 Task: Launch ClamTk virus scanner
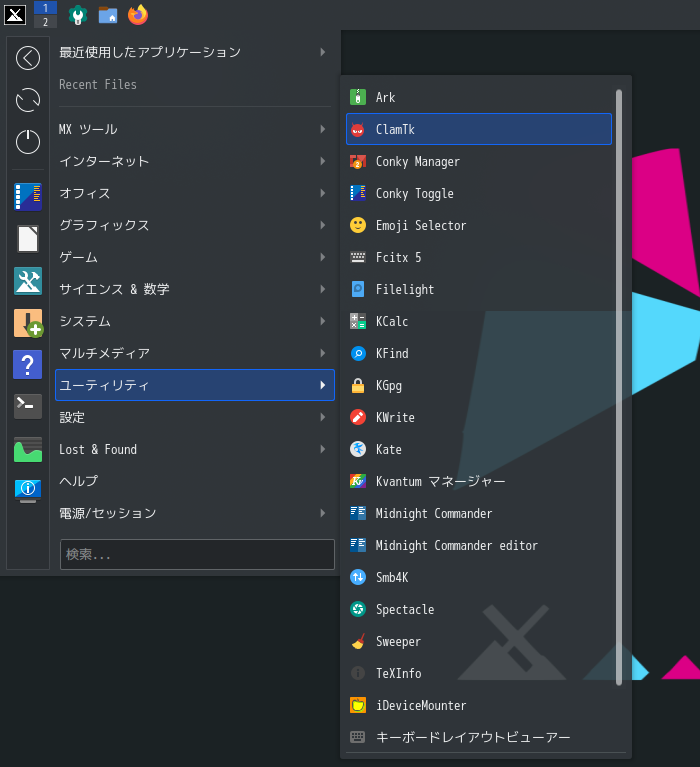(x=479, y=129)
